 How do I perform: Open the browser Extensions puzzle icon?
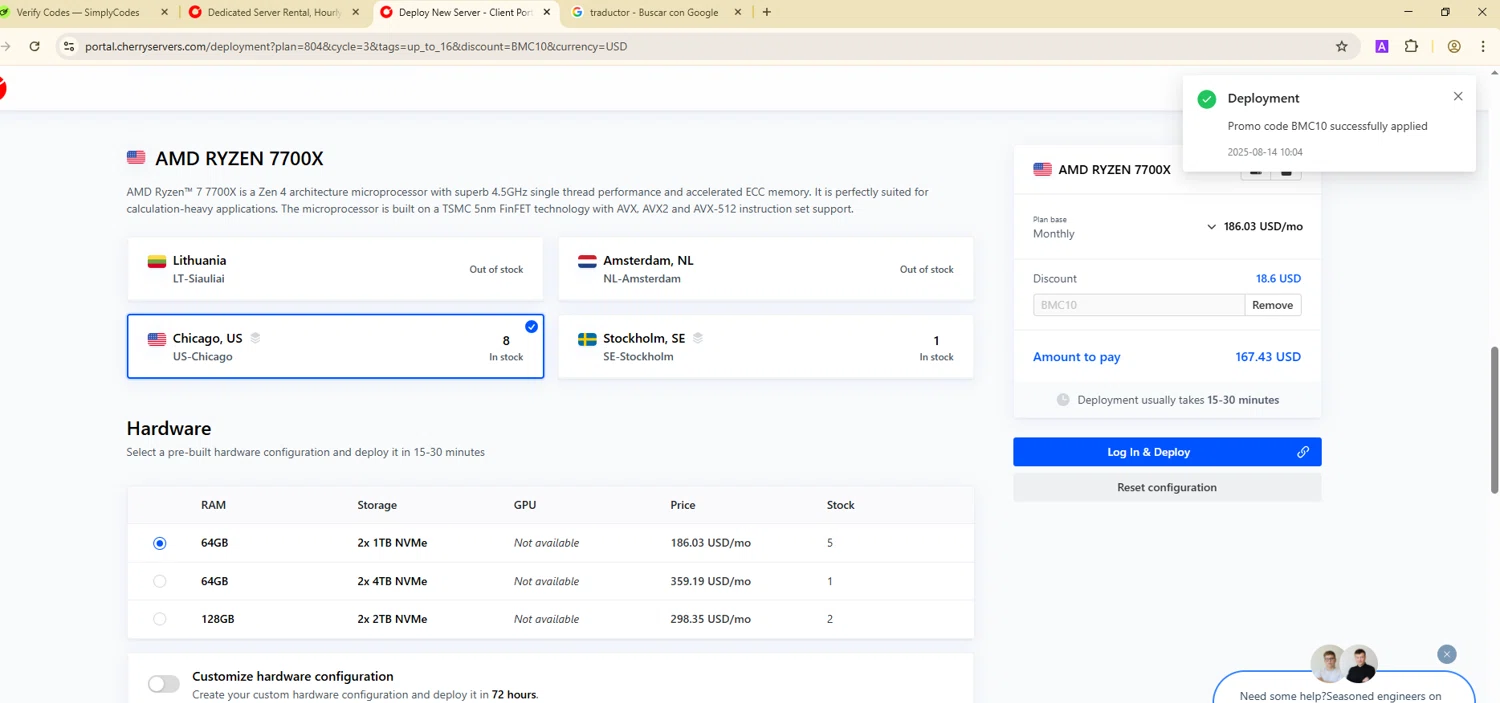[1411, 46]
